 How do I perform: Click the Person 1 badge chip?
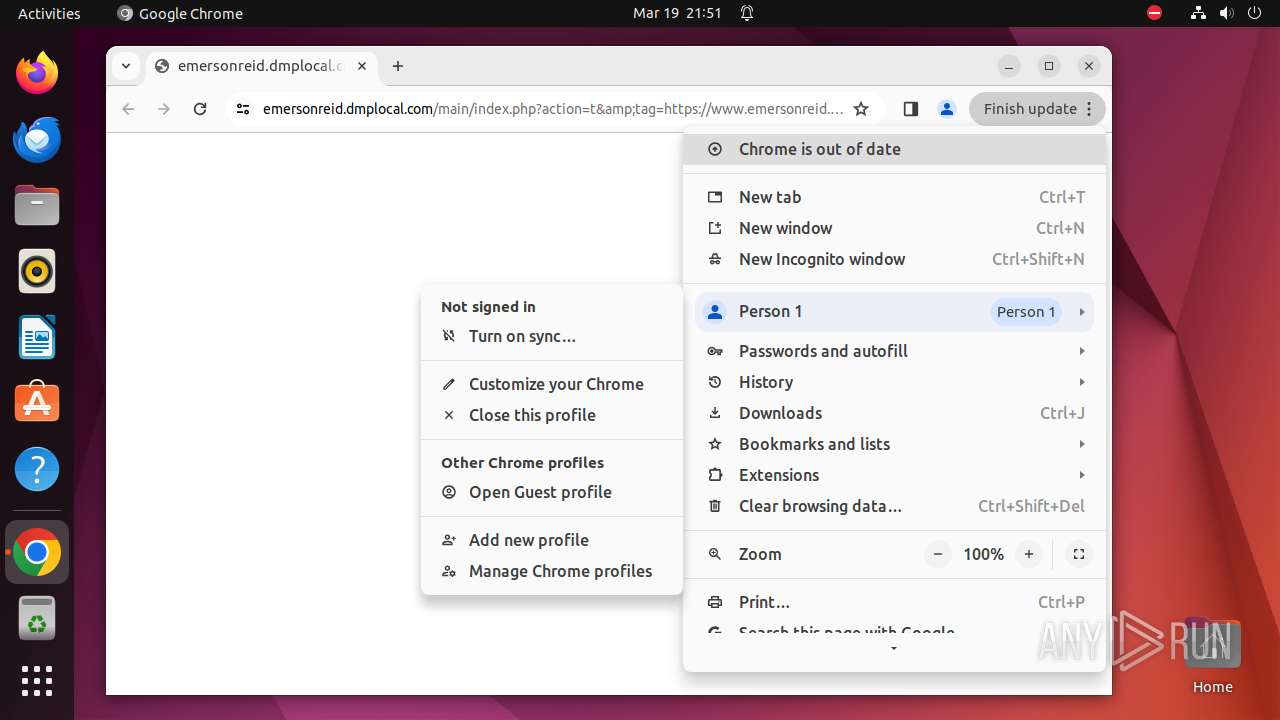[x=1026, y=312]
